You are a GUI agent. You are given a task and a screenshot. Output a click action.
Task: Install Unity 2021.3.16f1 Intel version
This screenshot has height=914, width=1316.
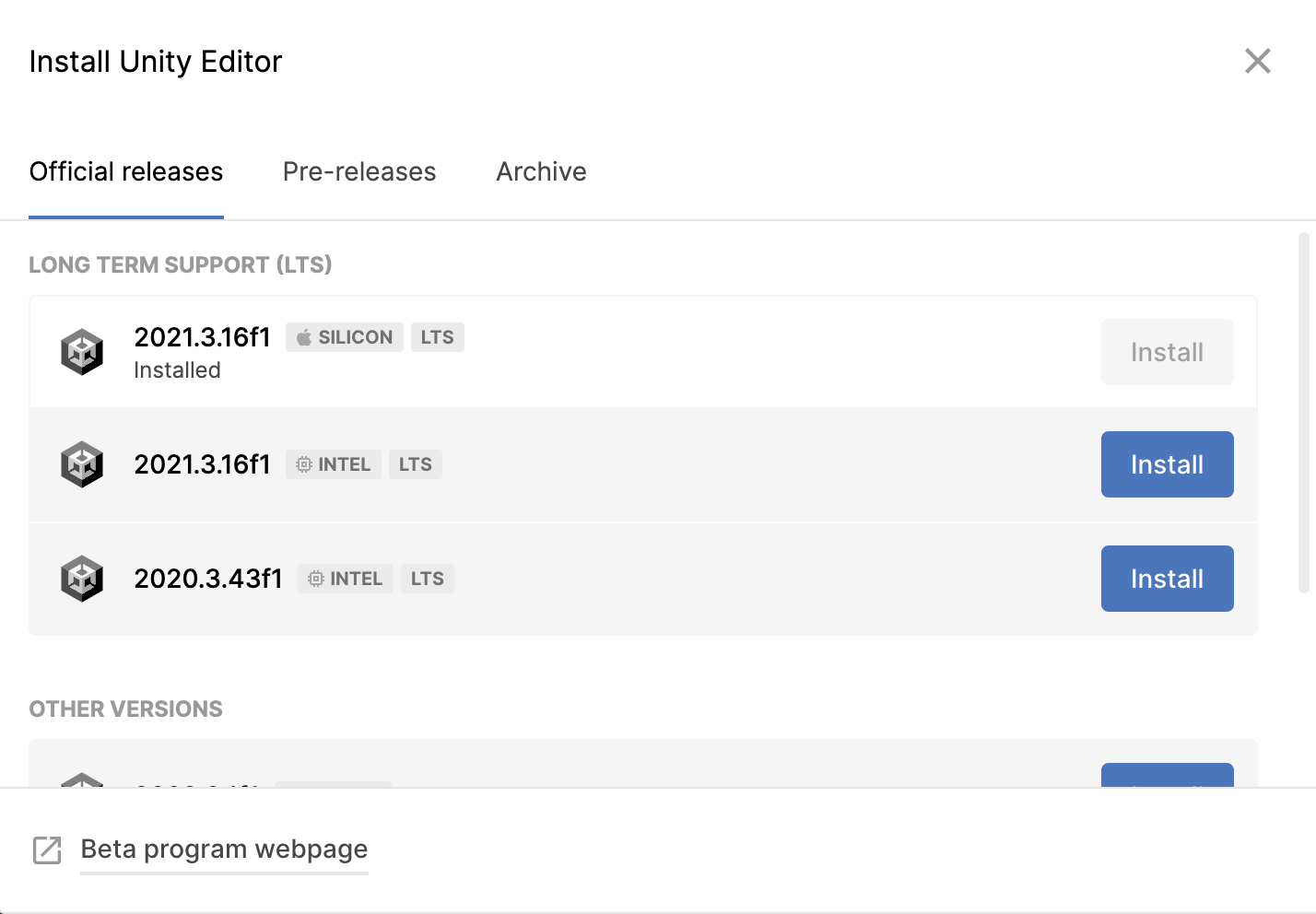click(x=1167, y=464)
